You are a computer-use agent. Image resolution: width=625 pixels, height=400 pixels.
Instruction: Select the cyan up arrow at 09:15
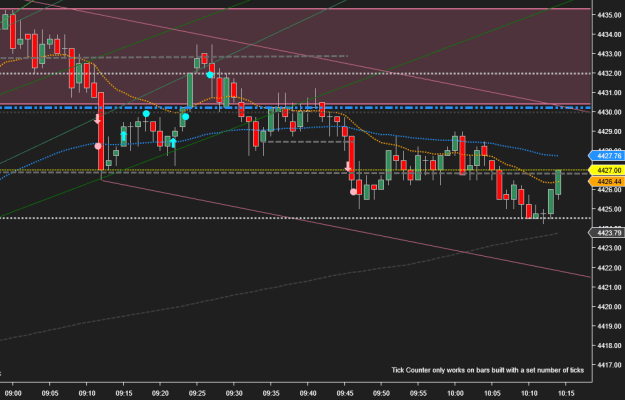click(124, 136)
